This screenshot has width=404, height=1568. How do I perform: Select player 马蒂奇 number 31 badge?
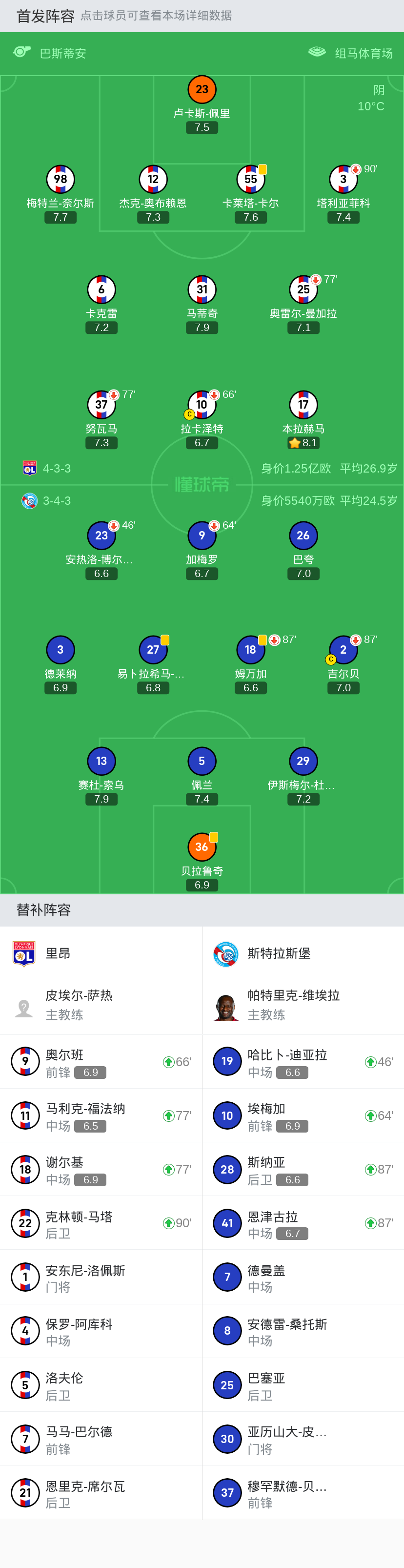(202, 290)
